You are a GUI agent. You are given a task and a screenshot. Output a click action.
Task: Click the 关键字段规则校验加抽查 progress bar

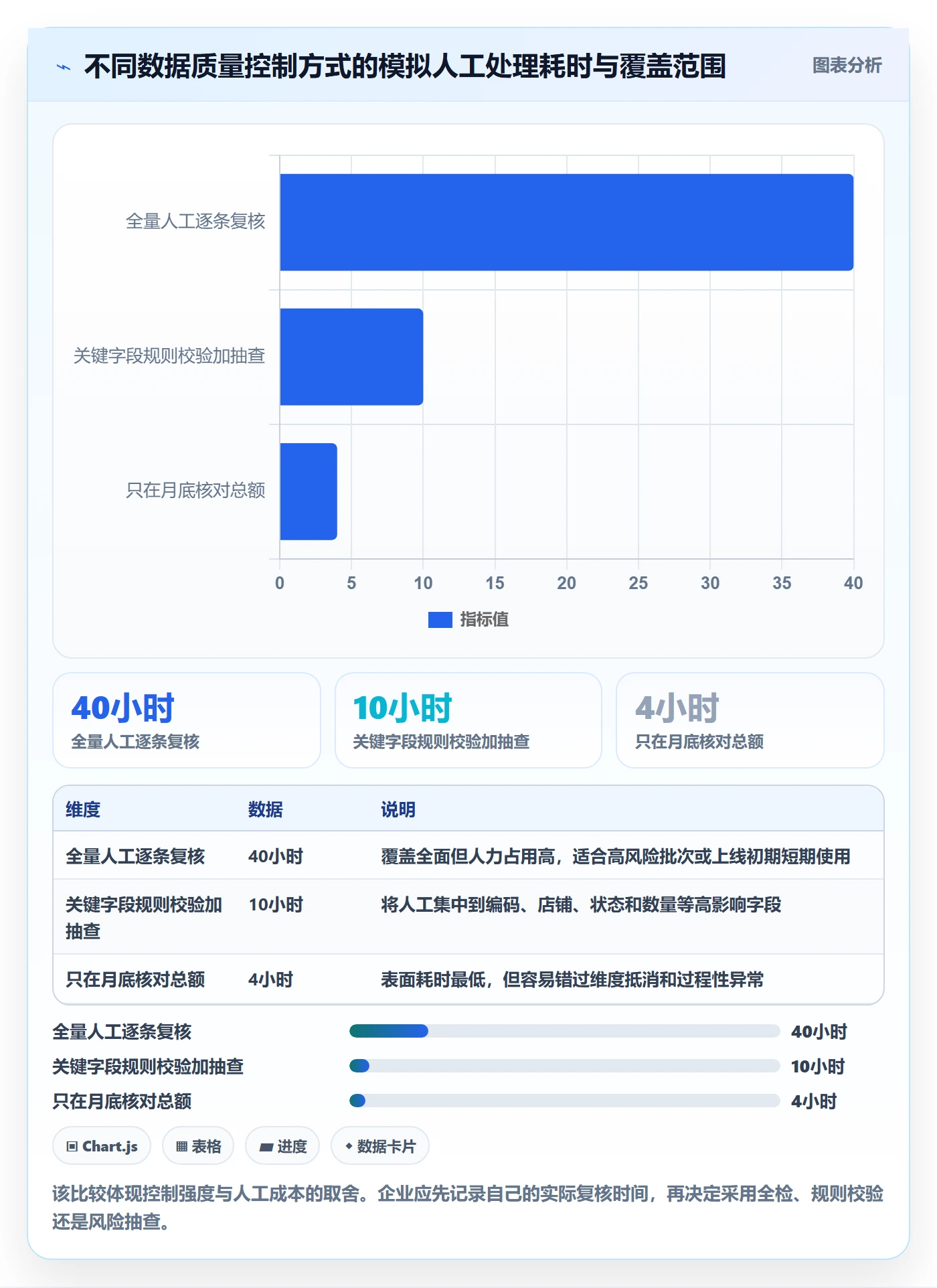click(x=564, y=1066)
